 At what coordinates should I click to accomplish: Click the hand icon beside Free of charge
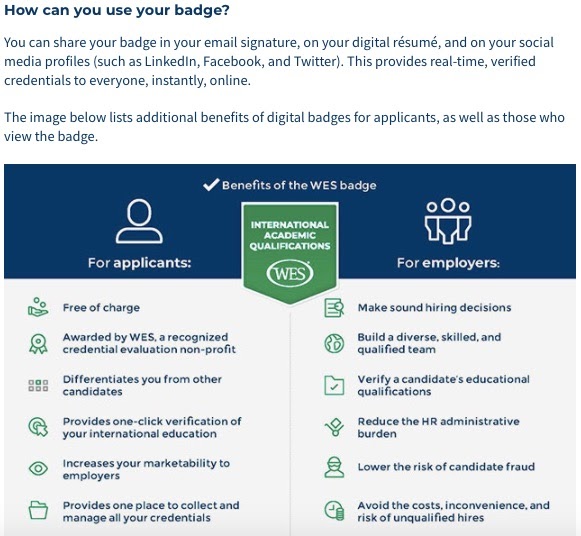tap(38, 307)
